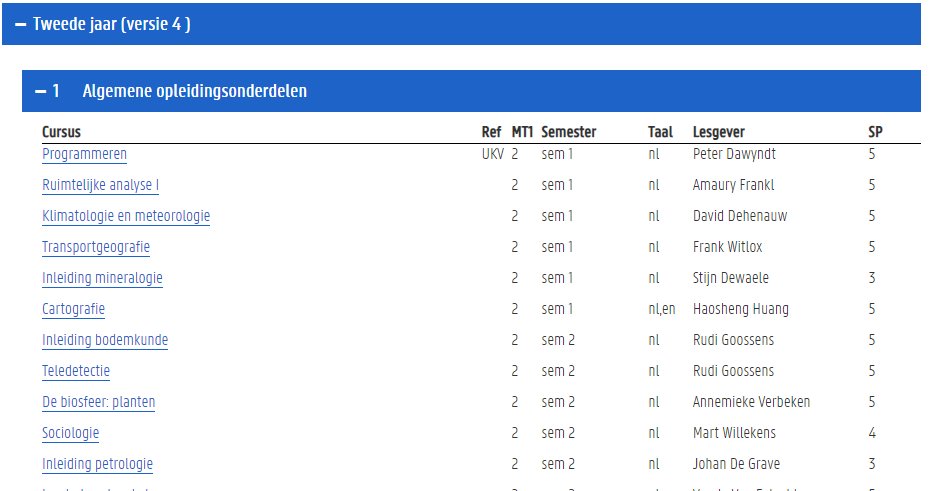
Task: Open De biosfeer: planten course
Action: click(x=98, y=403)
